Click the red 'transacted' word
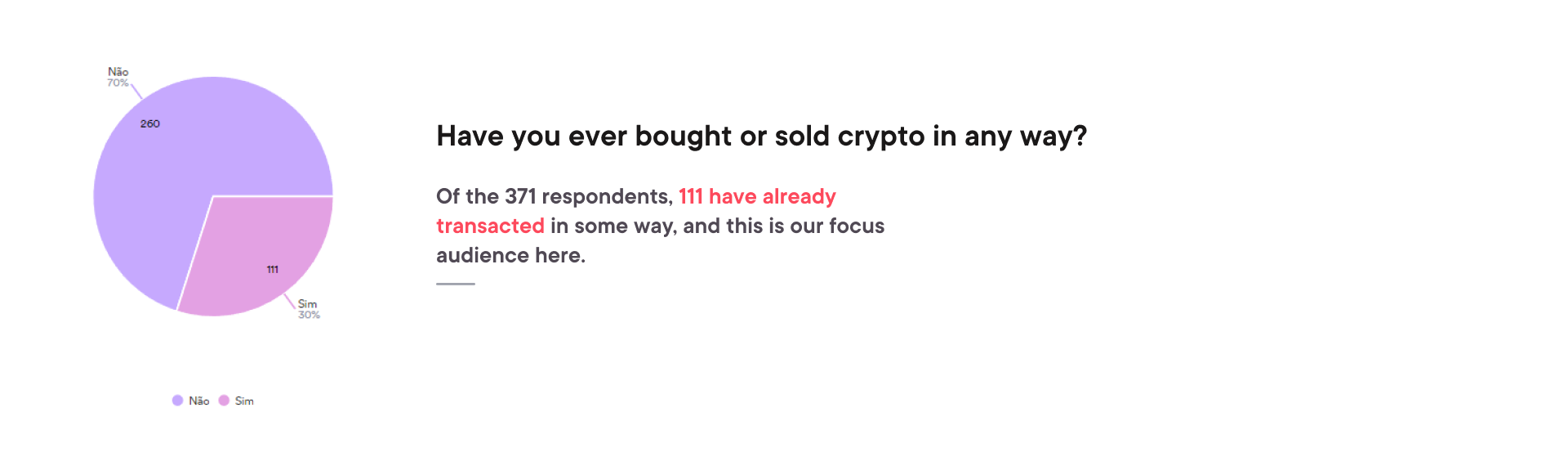This screenshot has width=1568, height=466. click(490, 226)
